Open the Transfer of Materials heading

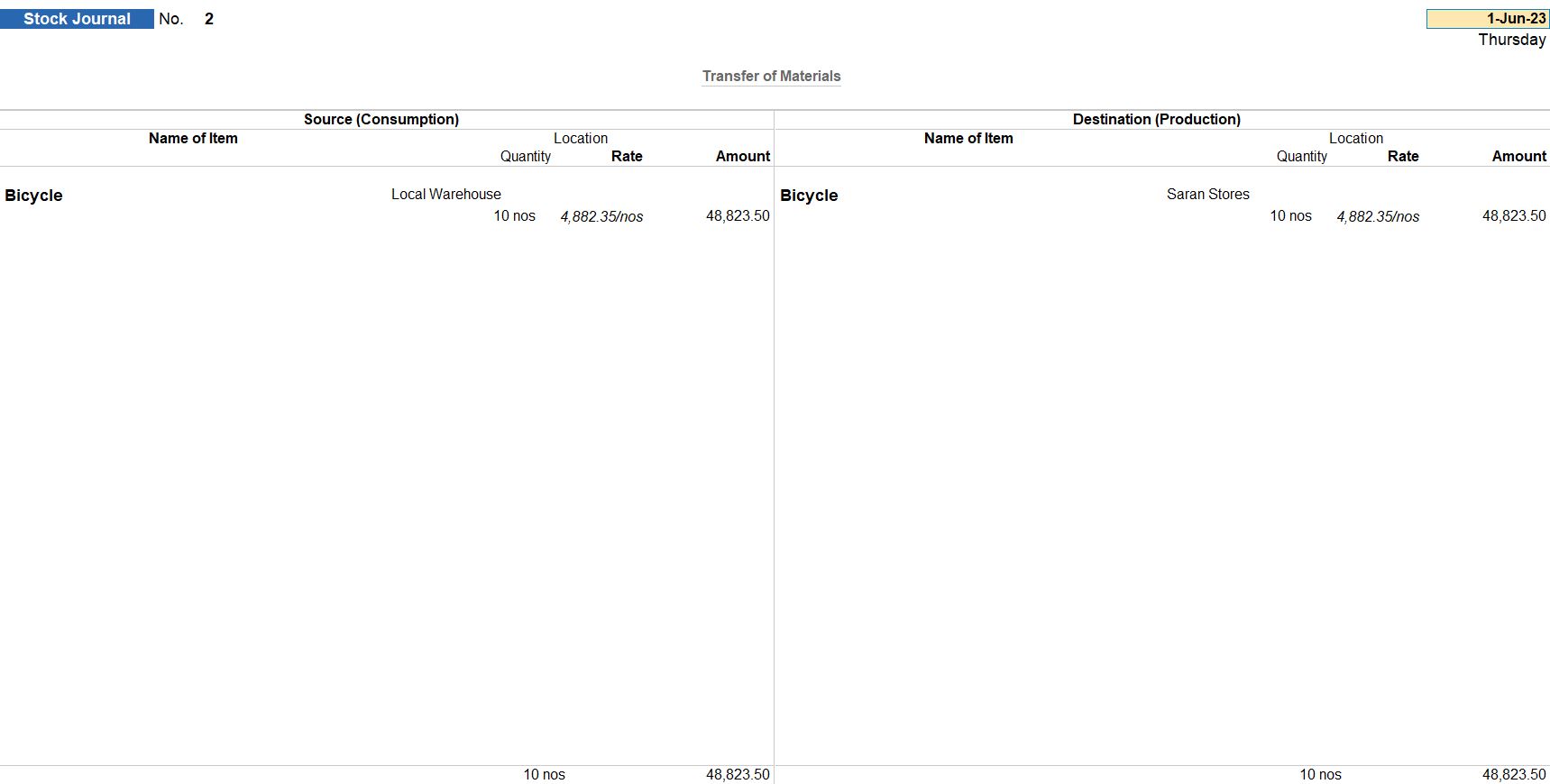click(x=772, y=77)
